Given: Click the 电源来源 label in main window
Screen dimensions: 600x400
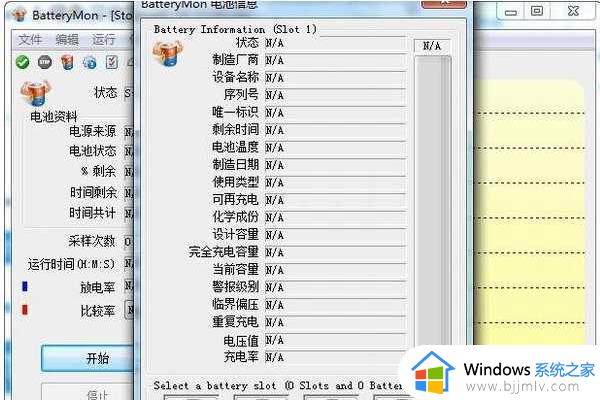Looking at the screenshot, I should tap(92, 131).
